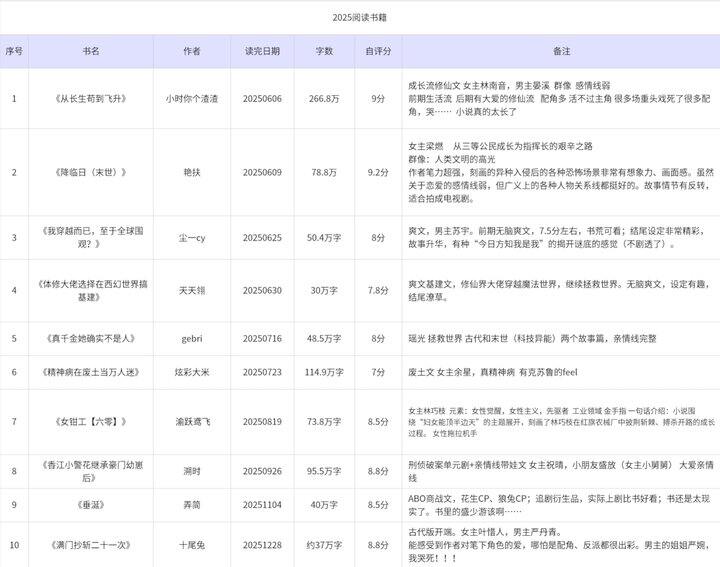Viewport: 720px width, 567px height.
Task: Click rating cell 7分
Action: (x=378, y=372)
